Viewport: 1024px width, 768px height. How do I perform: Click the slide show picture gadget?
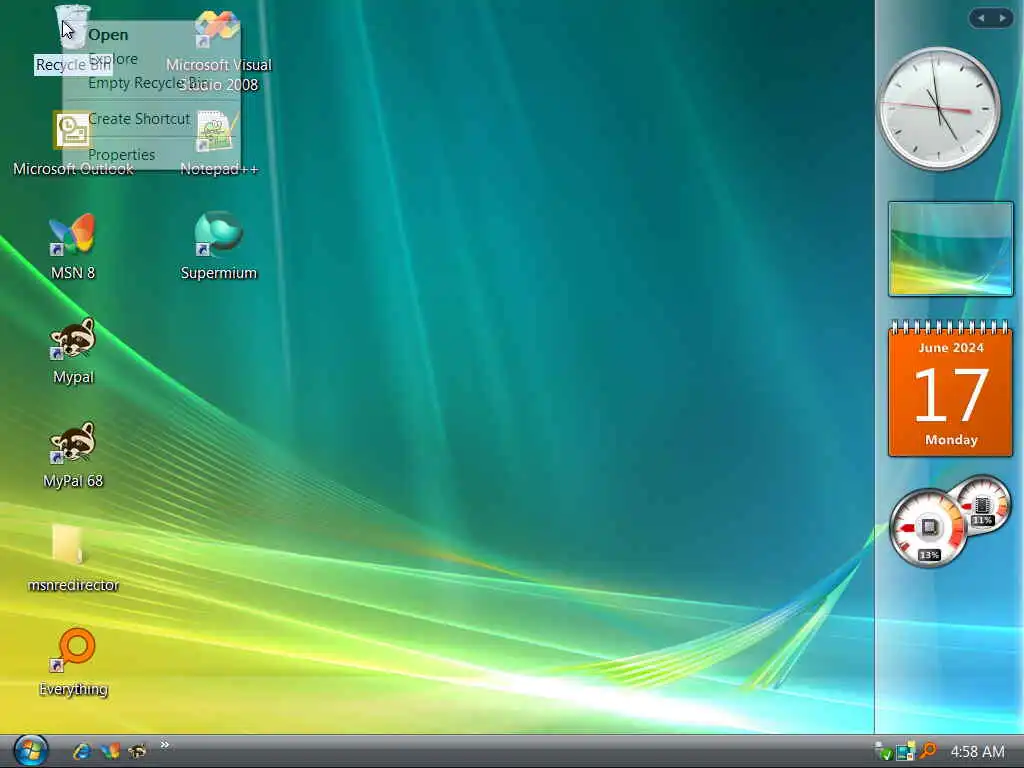pos(950,249)
